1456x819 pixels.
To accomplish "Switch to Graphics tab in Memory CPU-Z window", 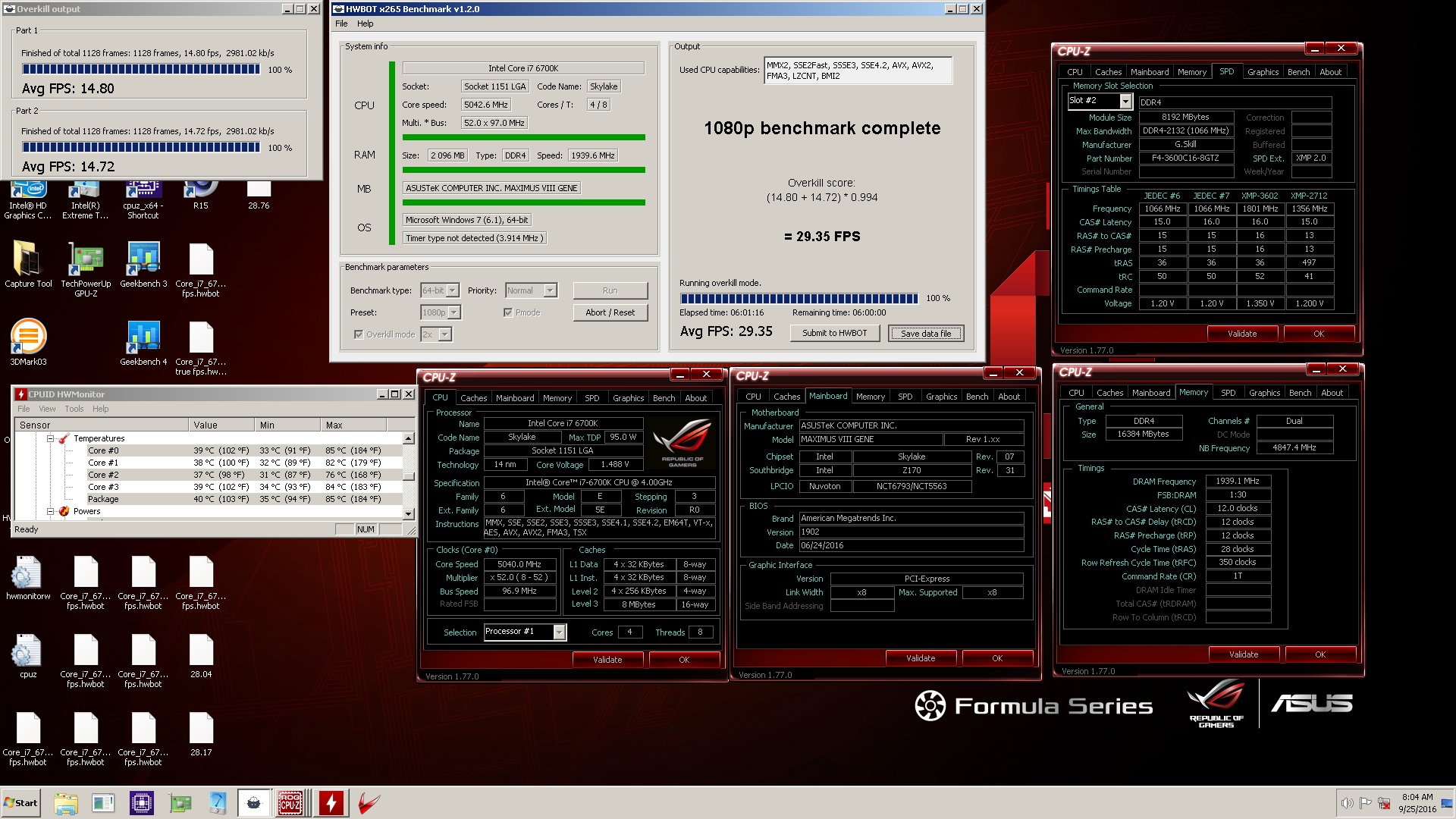I will coord(1264,393).
